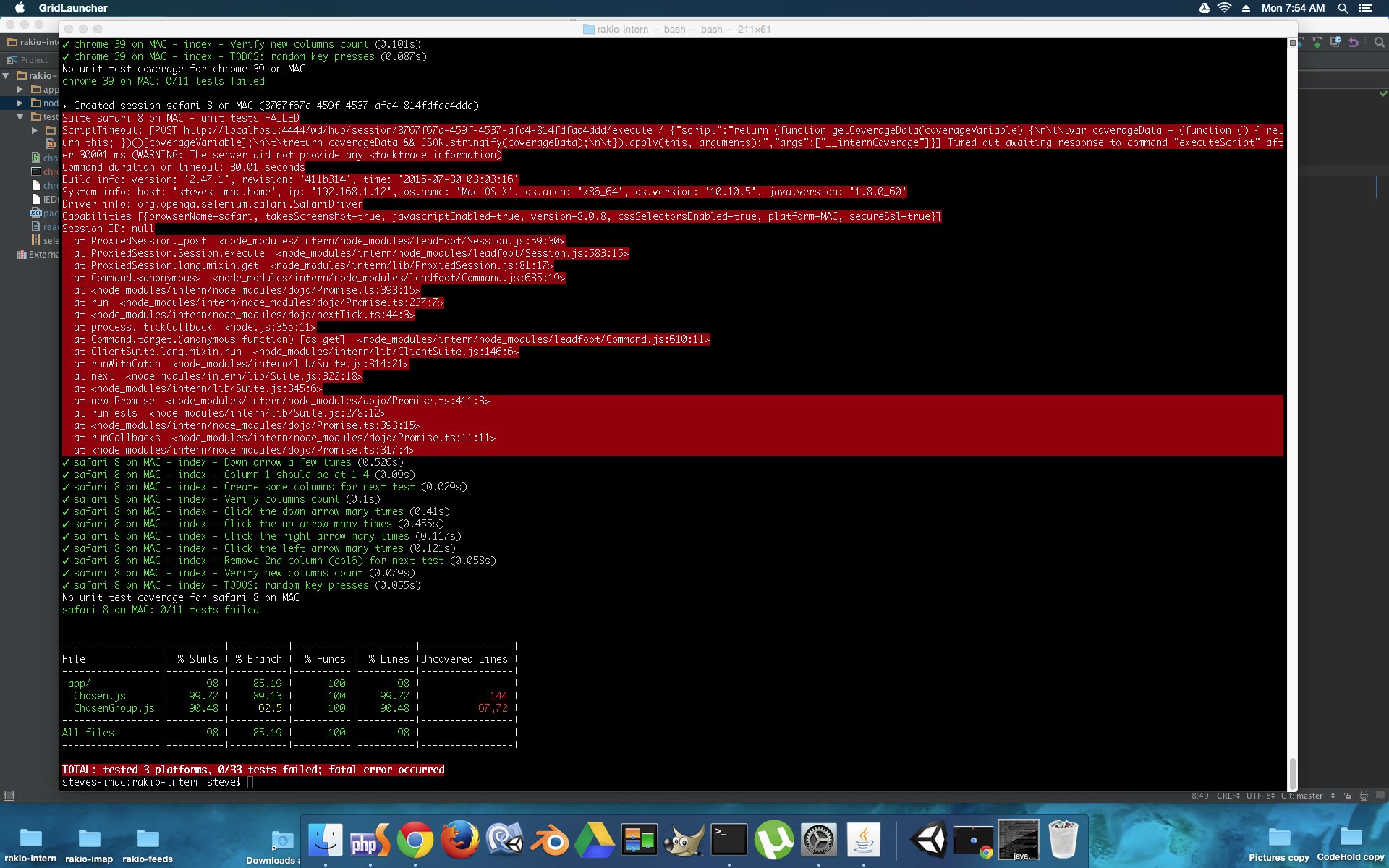Click the Java app in the Dock

pyautogui.click(x=863, y=840)
